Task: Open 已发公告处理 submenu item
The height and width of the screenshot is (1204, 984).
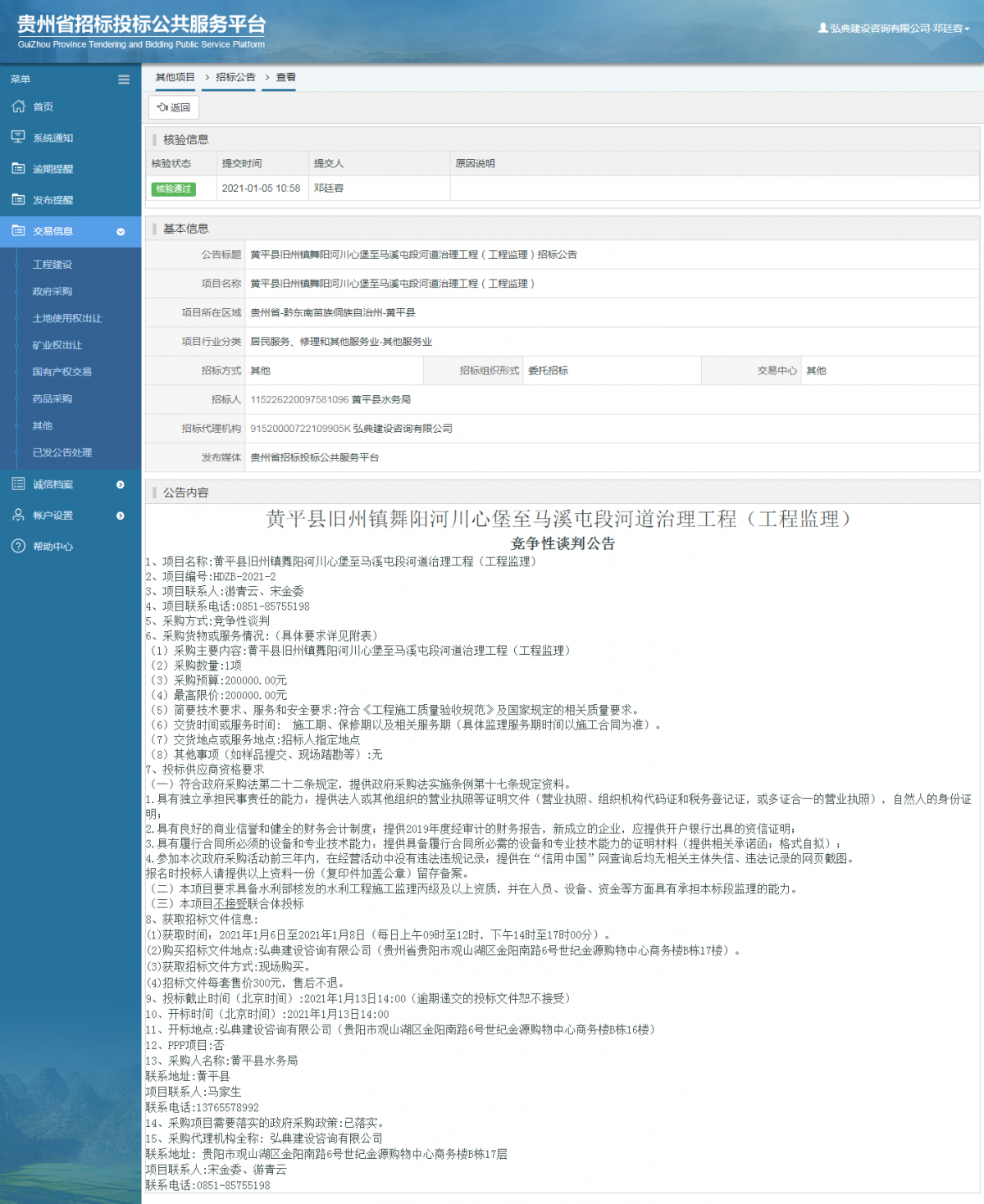Action: click(62, 452)
